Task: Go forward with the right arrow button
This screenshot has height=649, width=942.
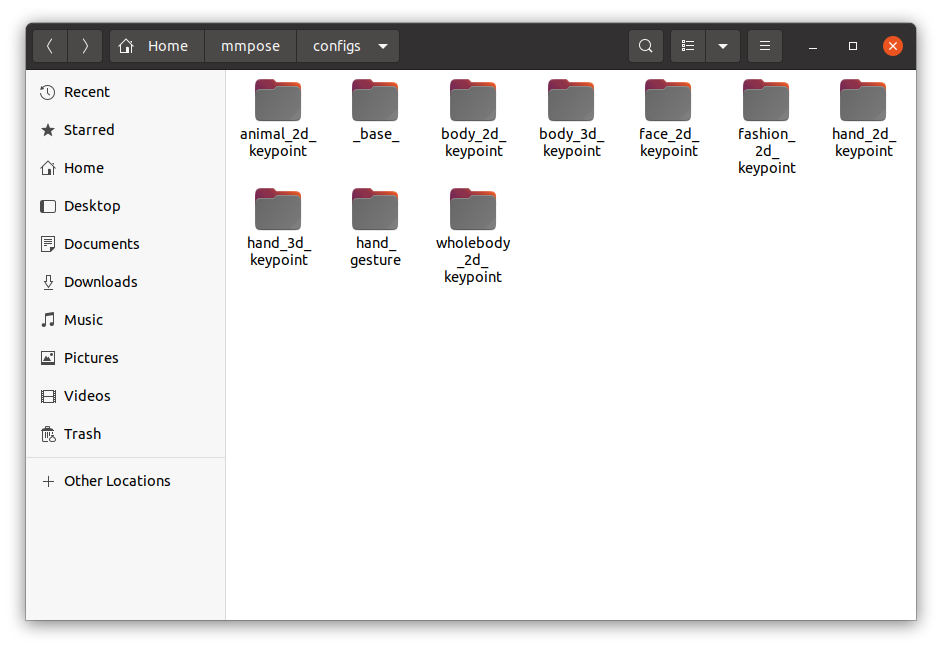Action: coord(85,46)
